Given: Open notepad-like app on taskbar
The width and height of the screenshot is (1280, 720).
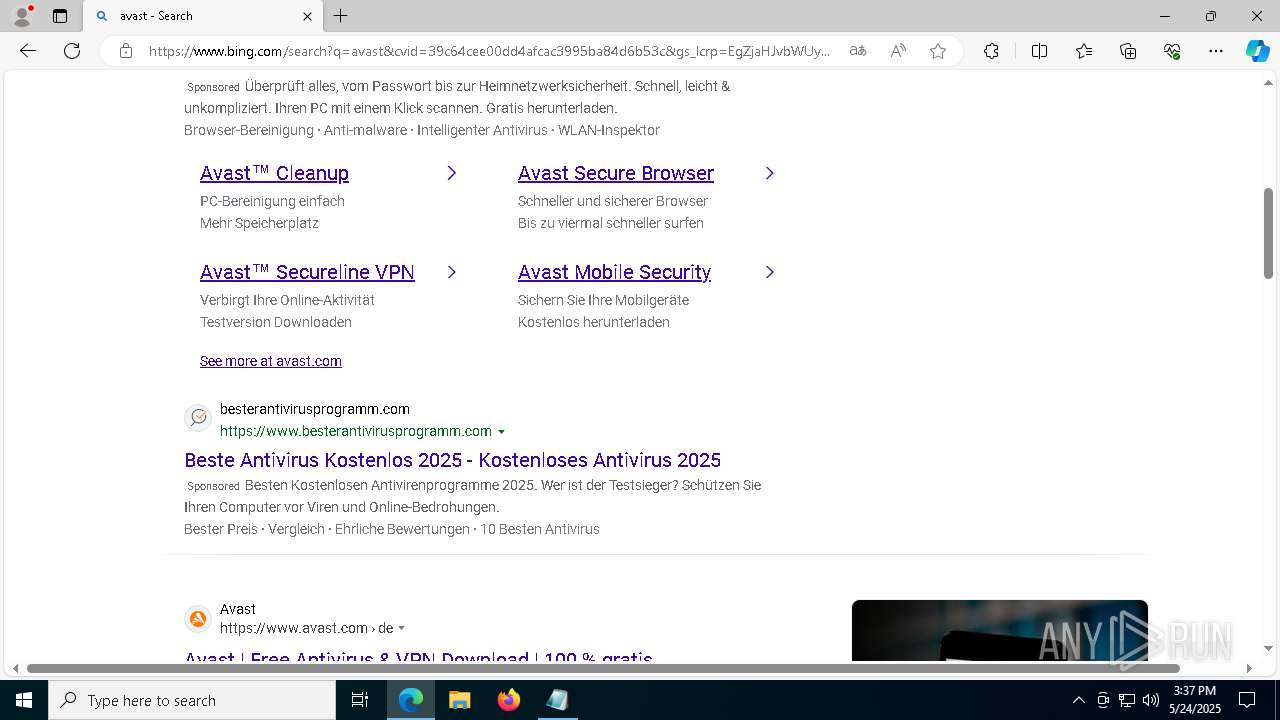Looking at the screenshot, I should pos(557,700).
